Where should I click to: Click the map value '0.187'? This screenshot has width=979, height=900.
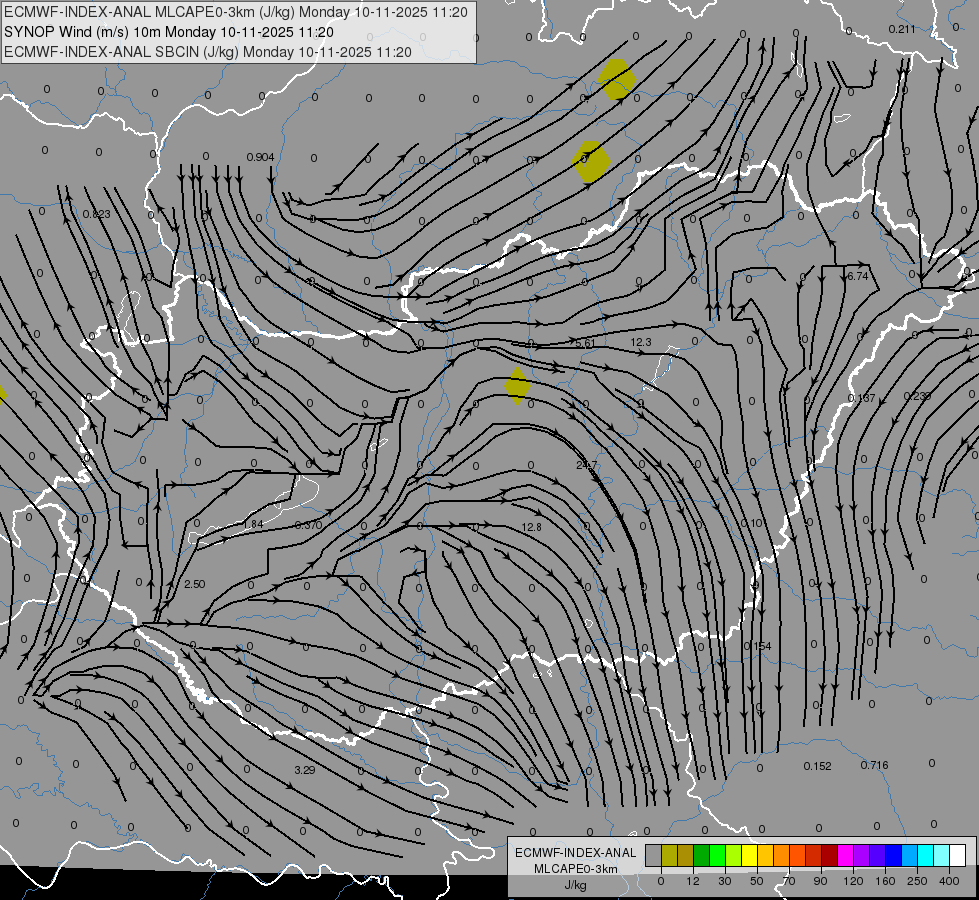862,398
